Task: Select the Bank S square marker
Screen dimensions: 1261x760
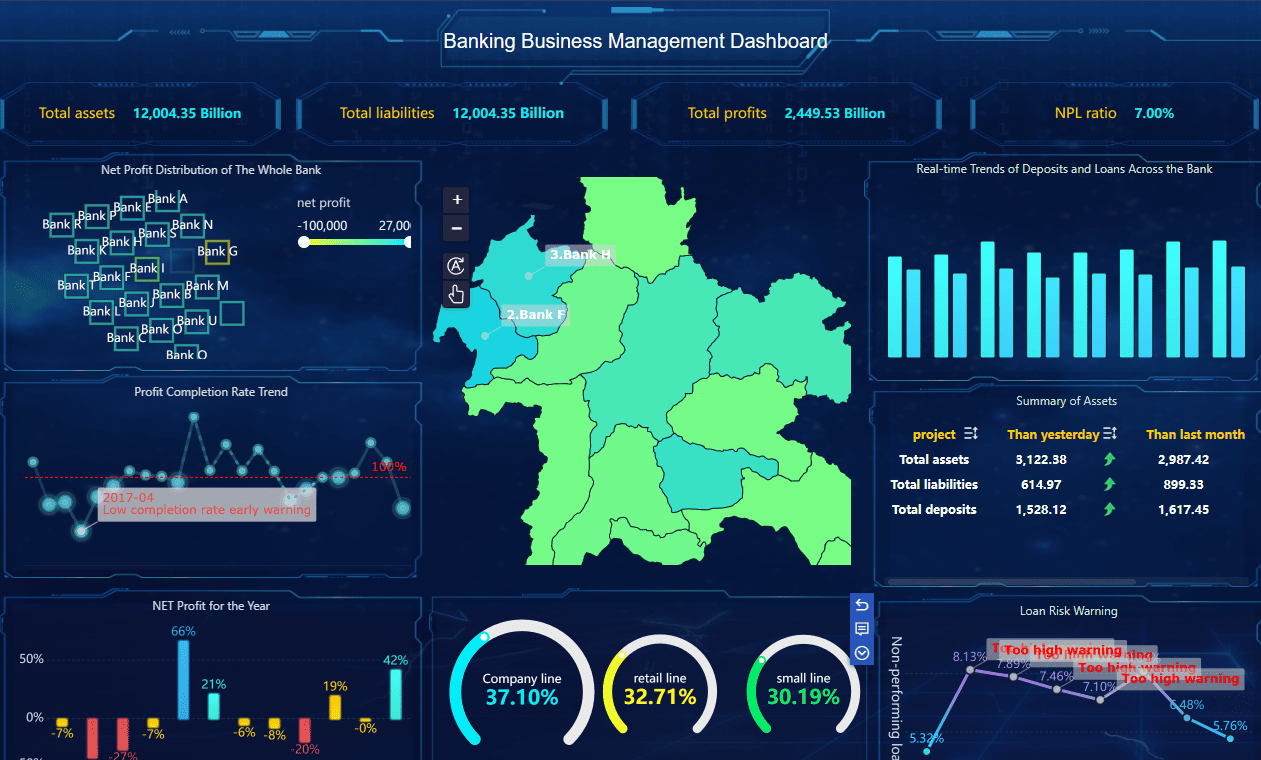Action: click(156, 235)
